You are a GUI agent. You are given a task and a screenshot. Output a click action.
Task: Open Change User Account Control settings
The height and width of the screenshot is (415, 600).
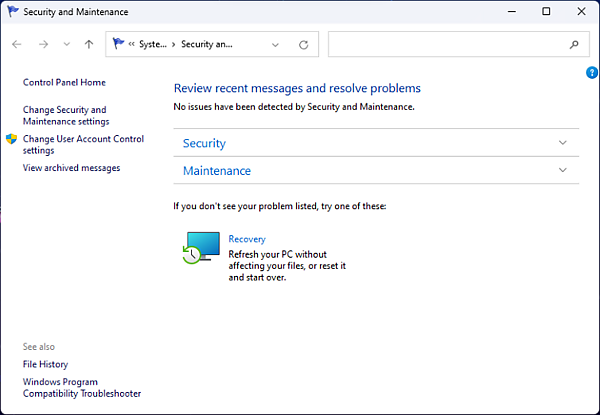(x=83, y=145)
